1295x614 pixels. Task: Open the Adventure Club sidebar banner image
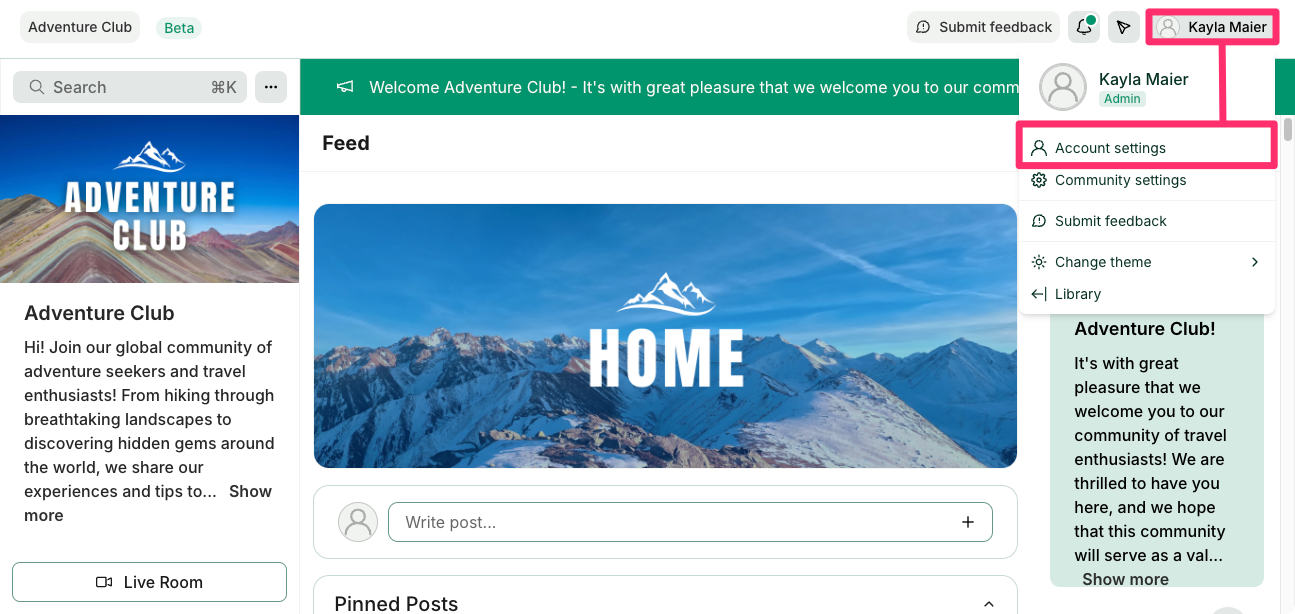(x=150, y=199)
